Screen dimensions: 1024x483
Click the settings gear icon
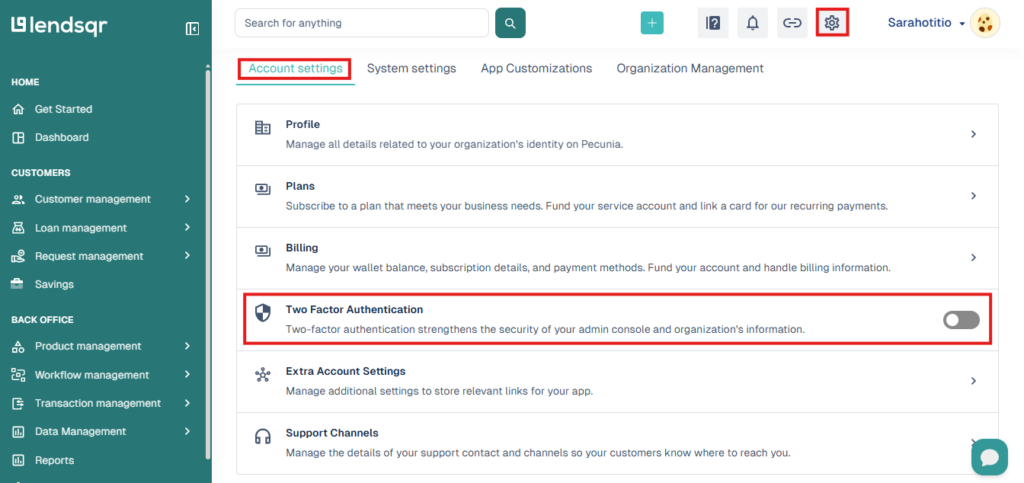(x=831, y=23)
